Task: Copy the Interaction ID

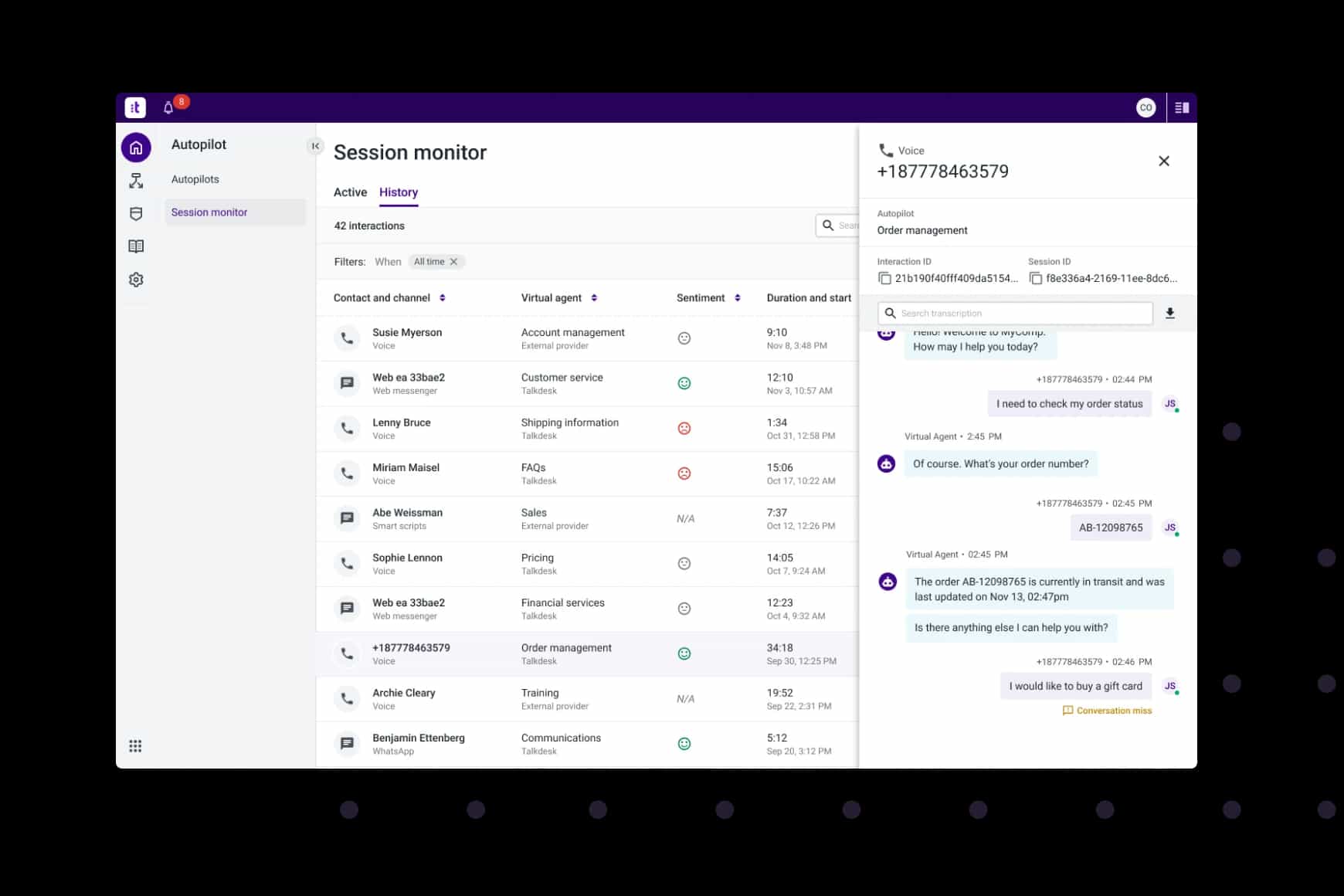Action: coord(884,279)
